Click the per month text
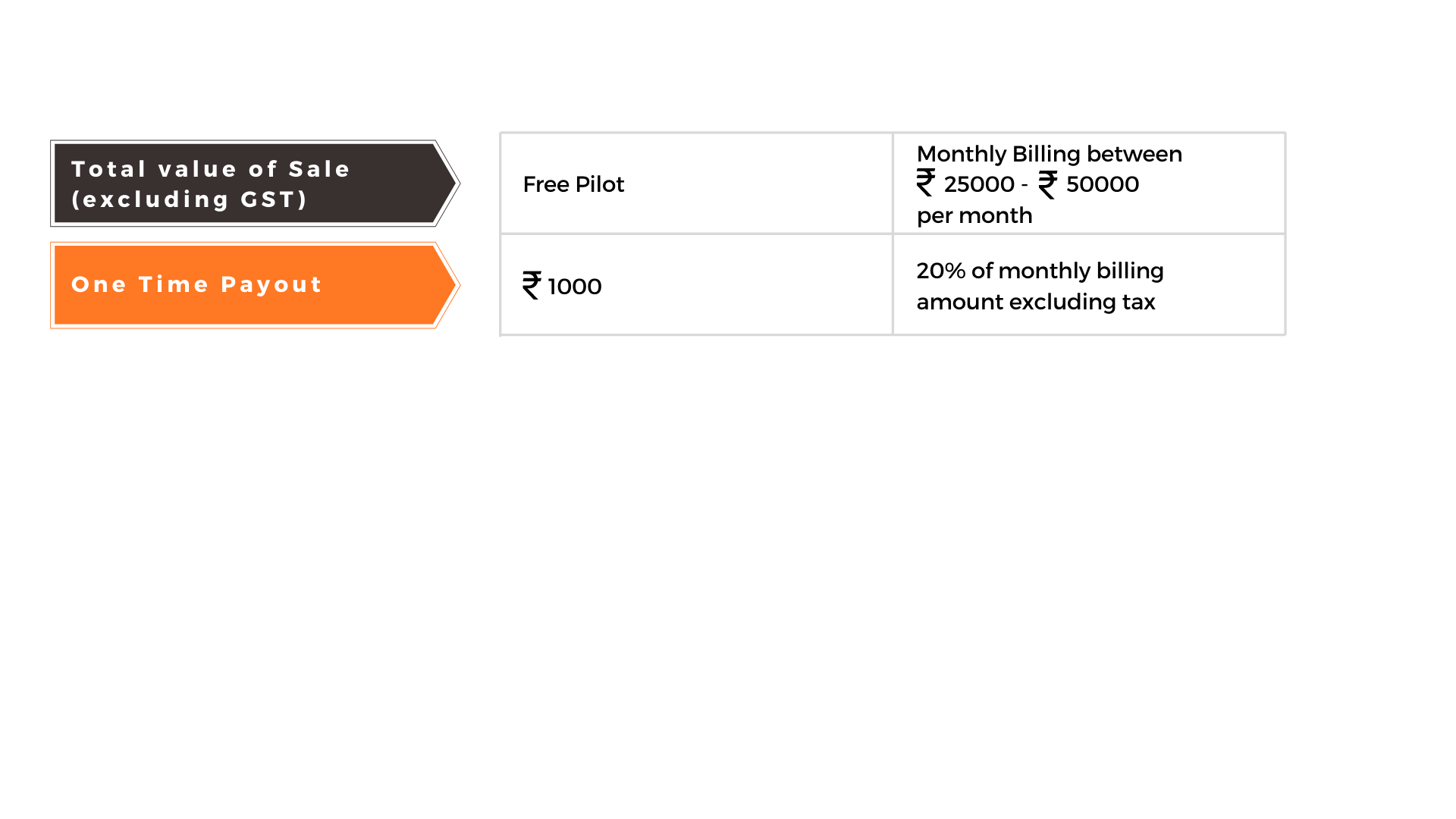 point(974,216)
